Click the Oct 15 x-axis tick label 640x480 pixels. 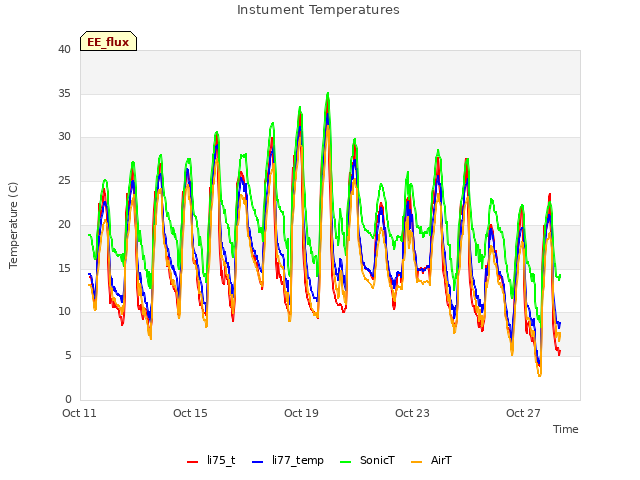[x=190, y=413]
